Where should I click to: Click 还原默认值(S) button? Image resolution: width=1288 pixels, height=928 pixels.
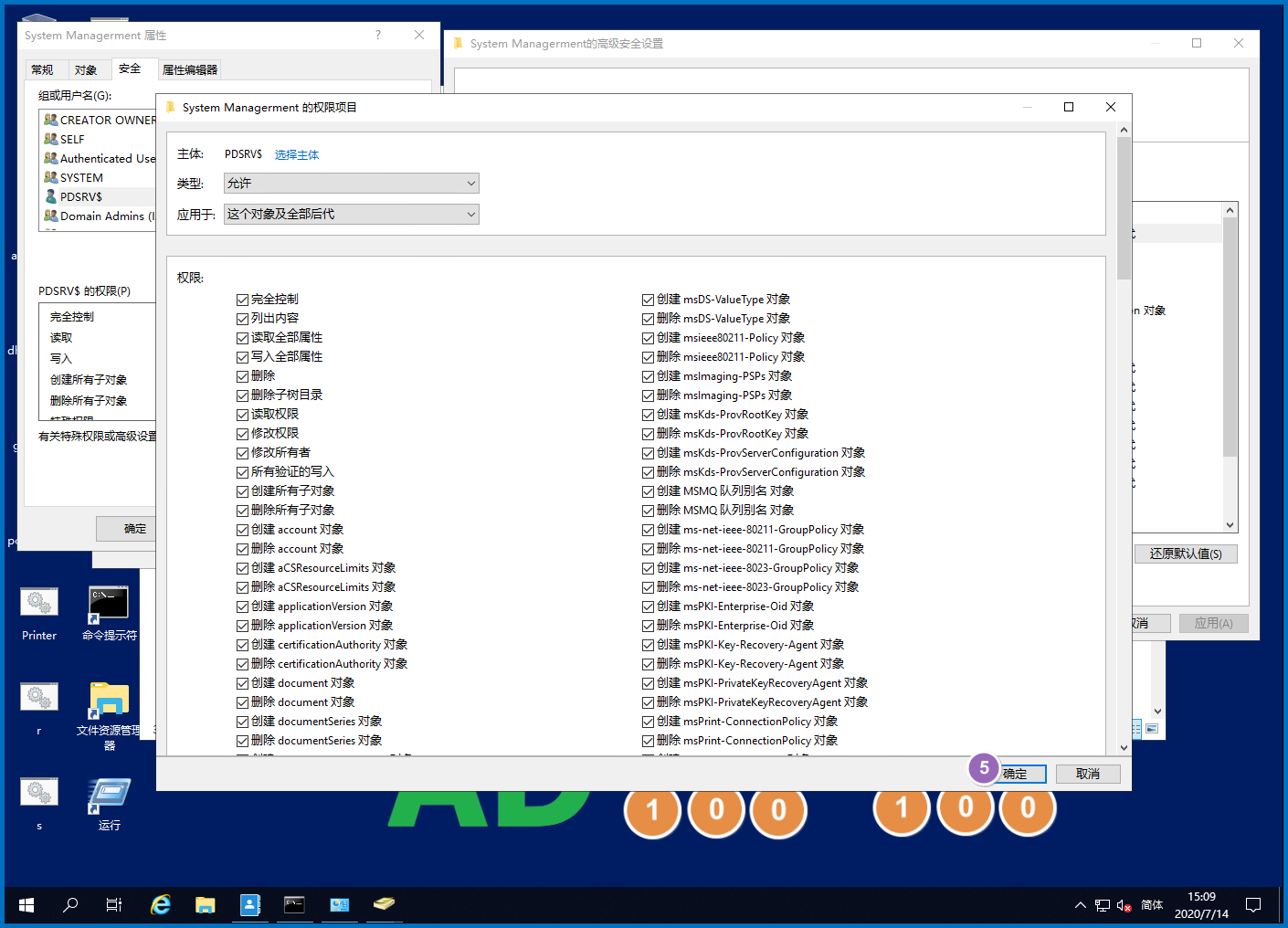[x=1186, y=554]
